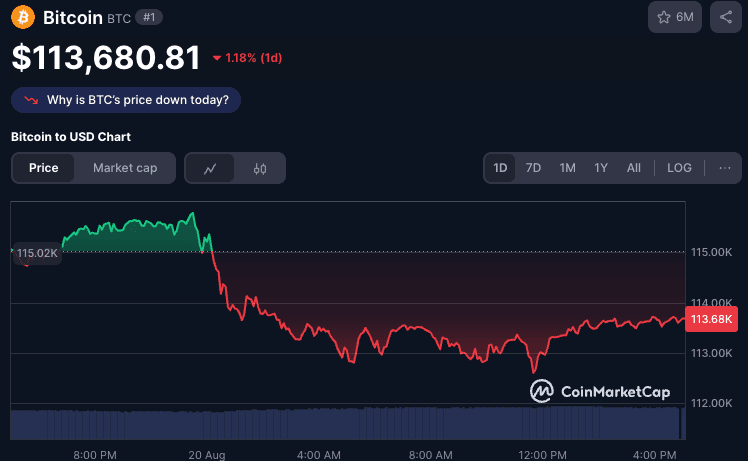Open the three-dots more options menu

pyautogui.click(x=725, y=168)
